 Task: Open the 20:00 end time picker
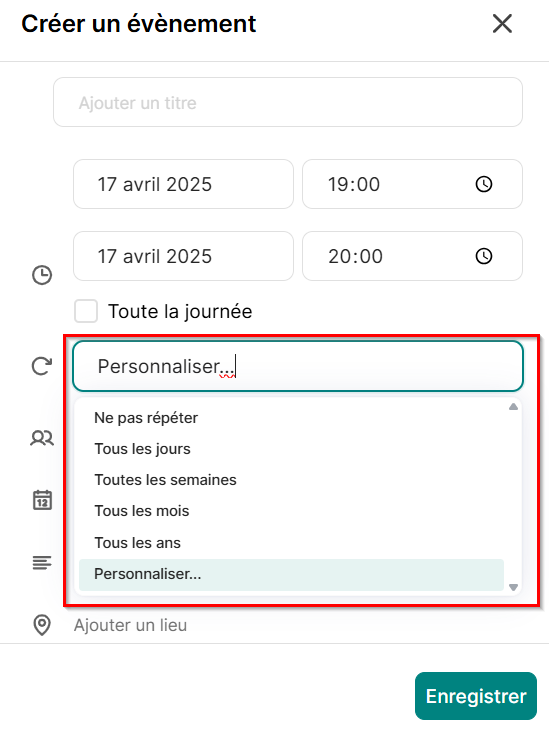[412, 256]
